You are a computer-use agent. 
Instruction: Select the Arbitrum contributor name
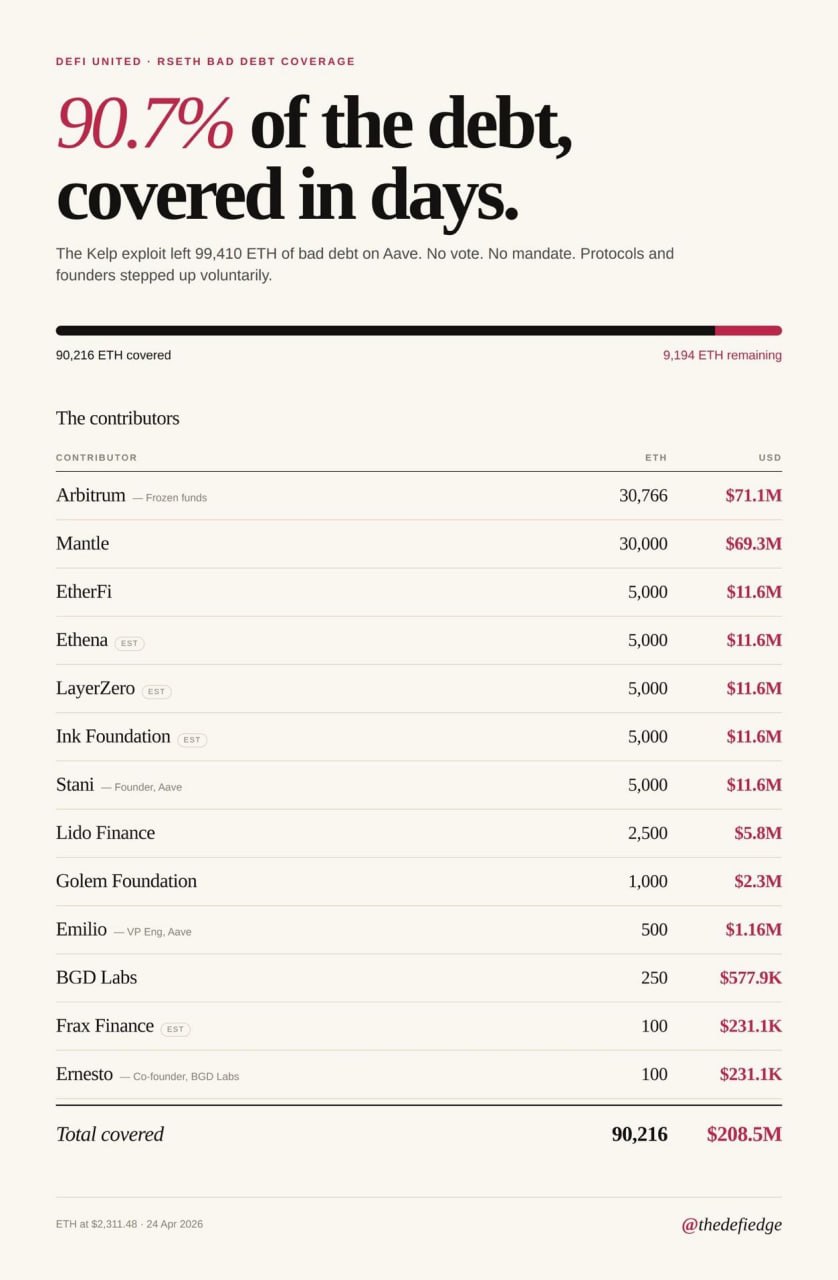pyautogui.click(x=91, y=495)
